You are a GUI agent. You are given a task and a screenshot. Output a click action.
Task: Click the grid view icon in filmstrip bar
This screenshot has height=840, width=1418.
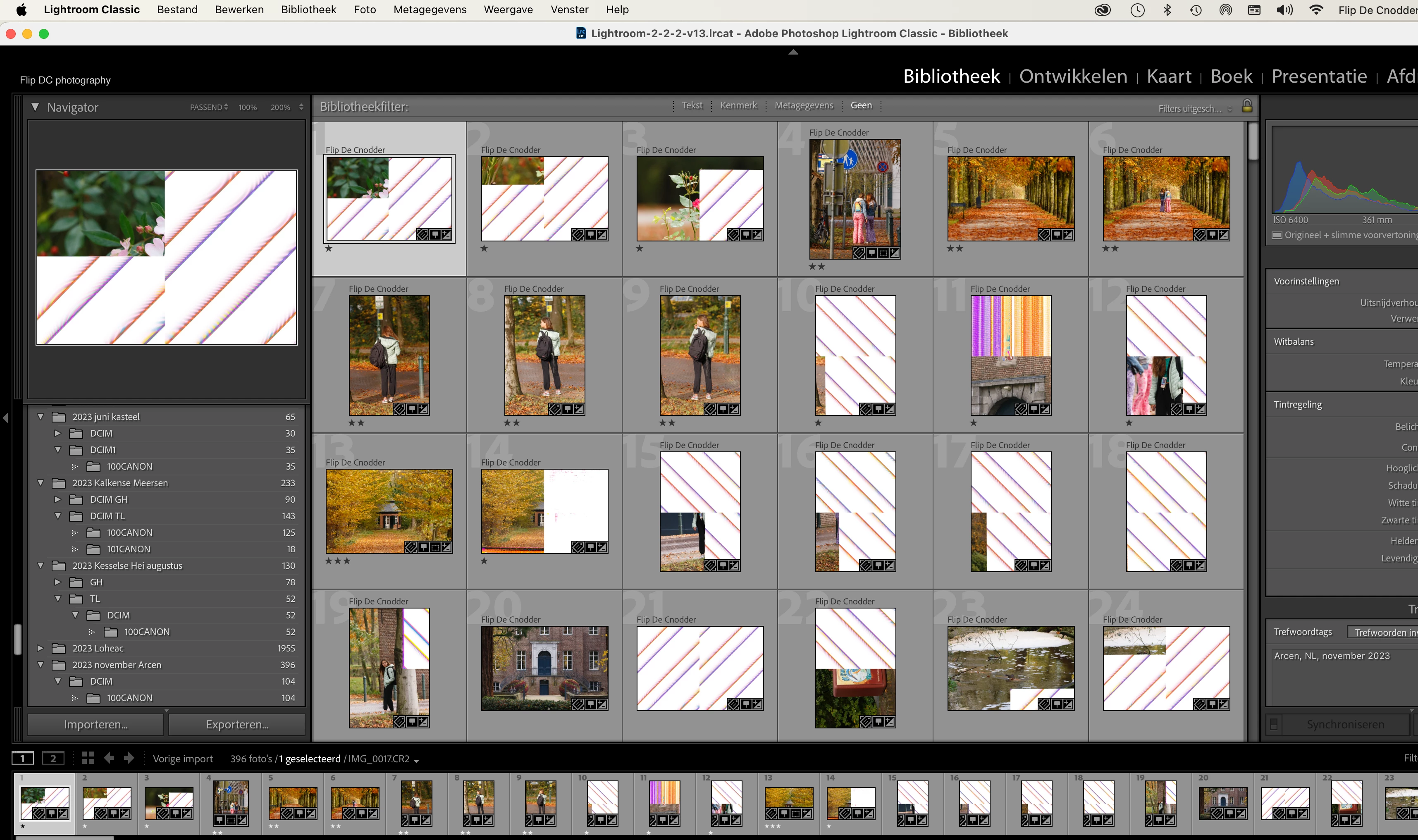point(88,758)
